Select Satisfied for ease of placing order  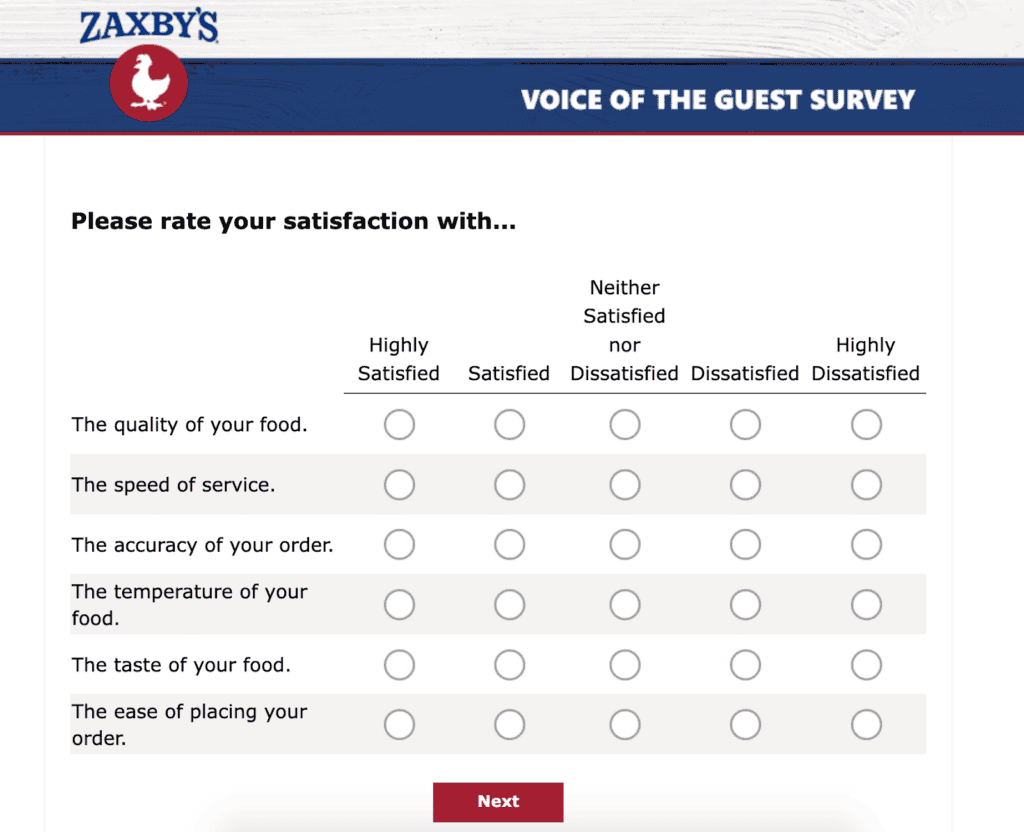(x=509, y=725)
